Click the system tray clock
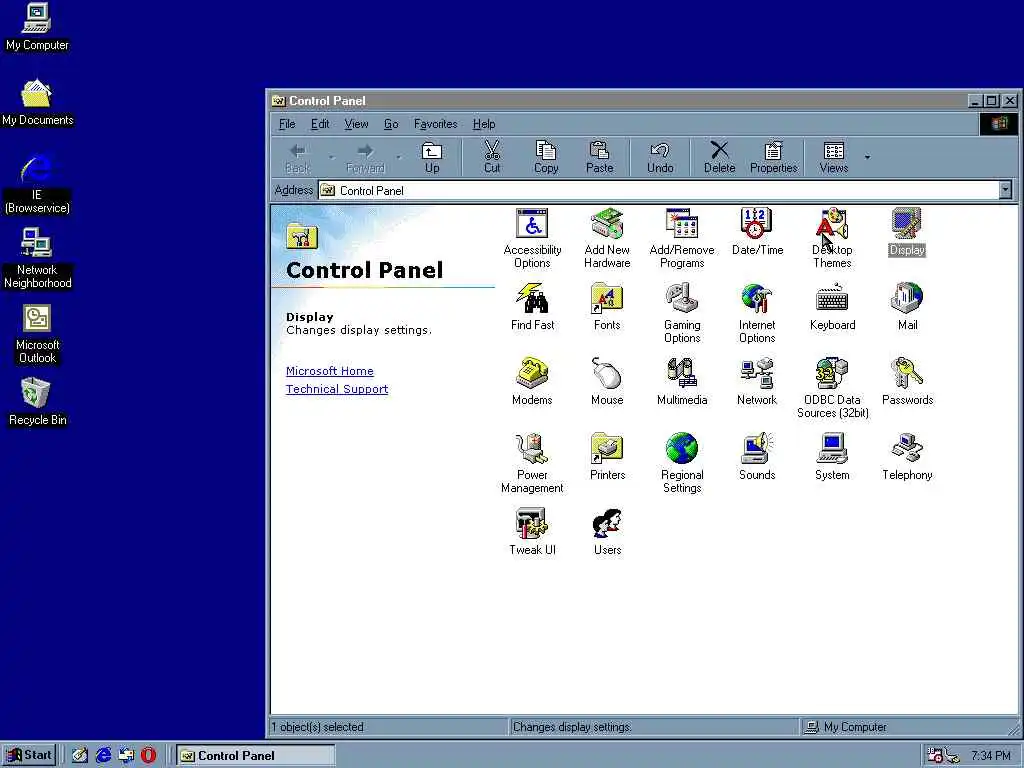 [x=990, y=756]
